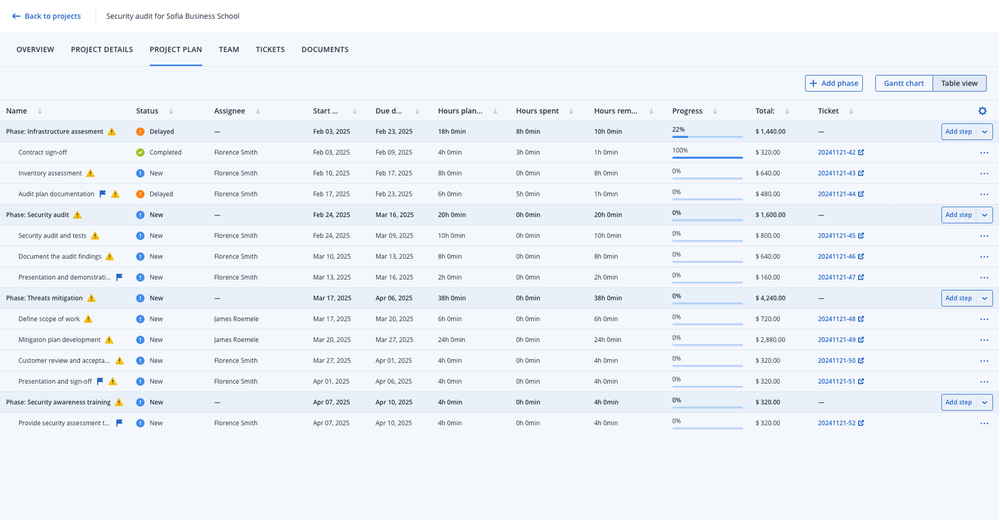Click plus icon in Add phase button
The height and width of the screenshot is (520, 1000).
click(x=813, y=83)
